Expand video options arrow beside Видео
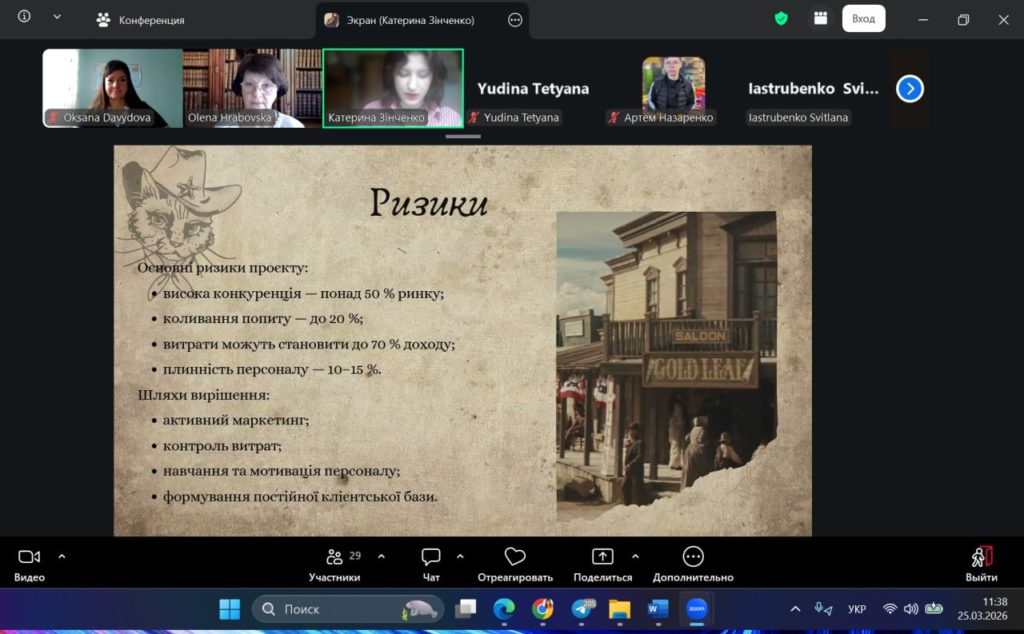The image size is (1024, 634). point(62,556)
